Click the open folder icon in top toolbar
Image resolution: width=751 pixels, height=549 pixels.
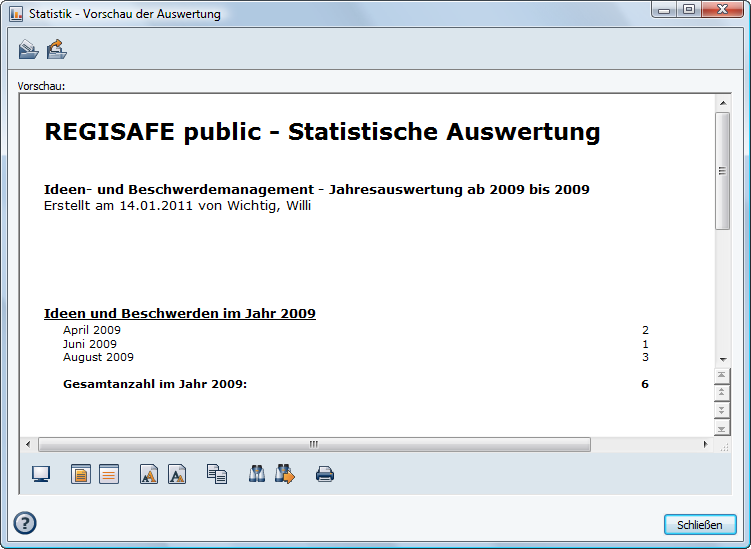click(x=28, y=49)
